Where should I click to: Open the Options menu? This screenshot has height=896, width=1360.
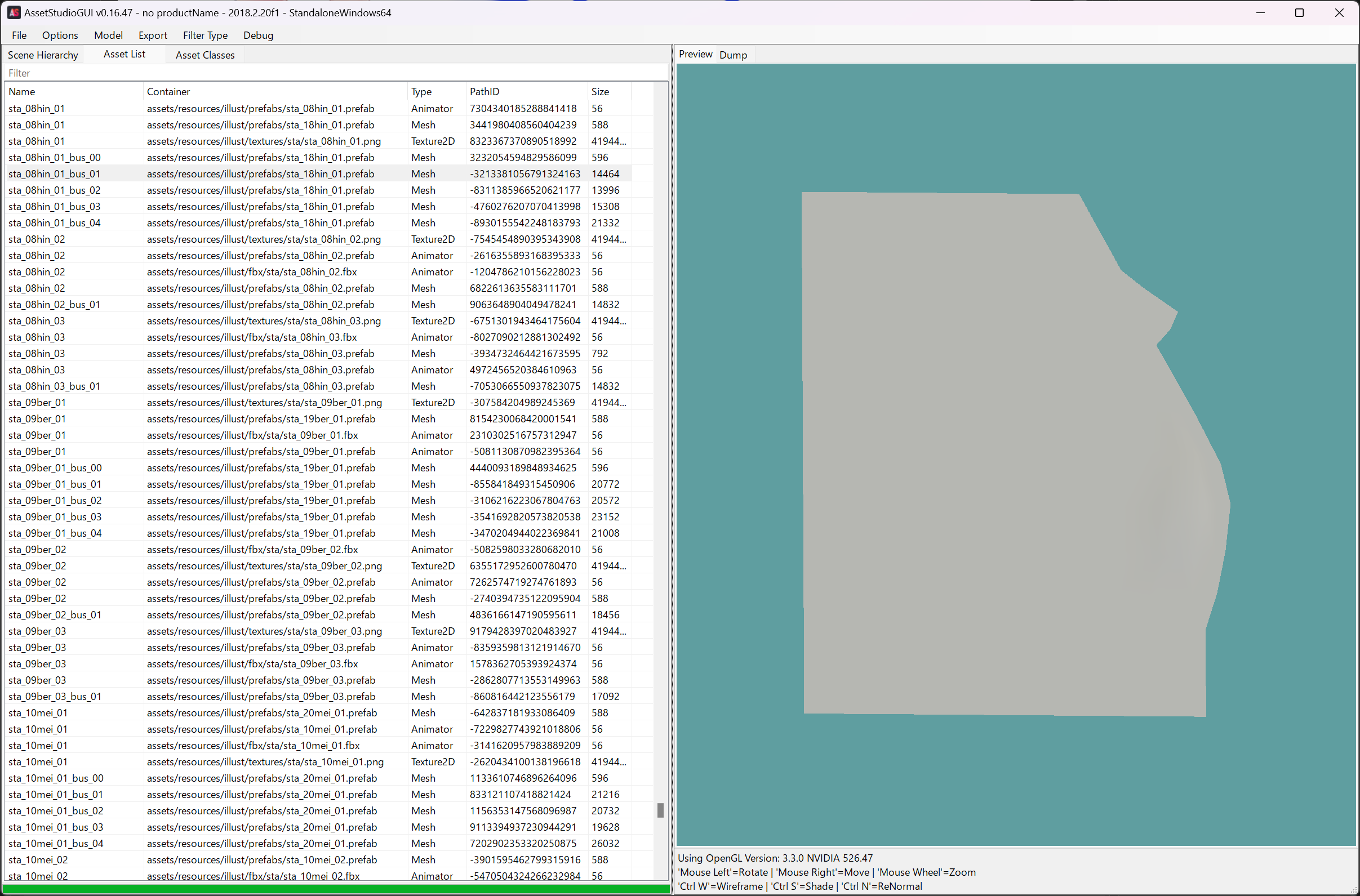coord(60,35)
